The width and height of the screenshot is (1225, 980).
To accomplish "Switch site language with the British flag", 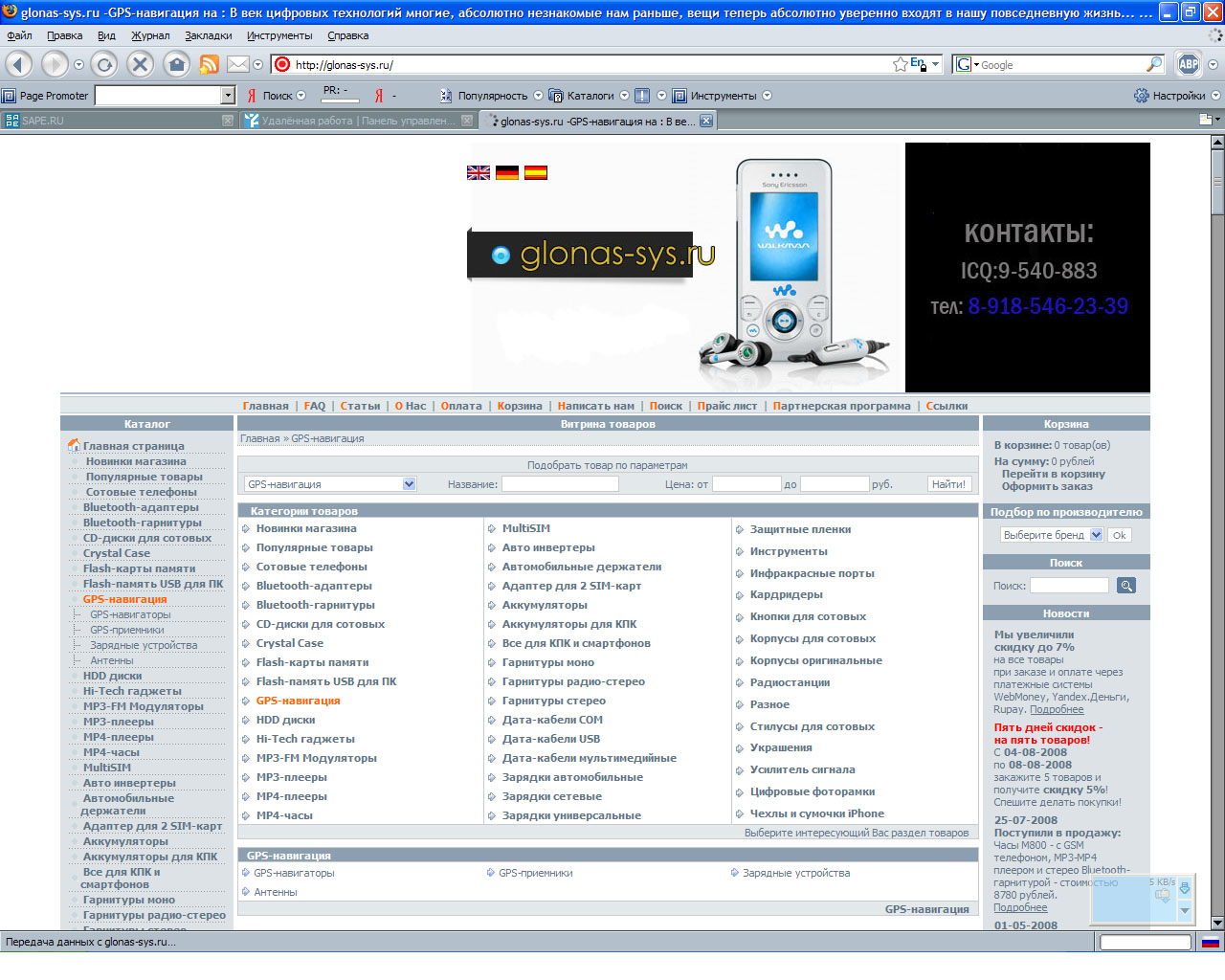I will tap(478, 172).
